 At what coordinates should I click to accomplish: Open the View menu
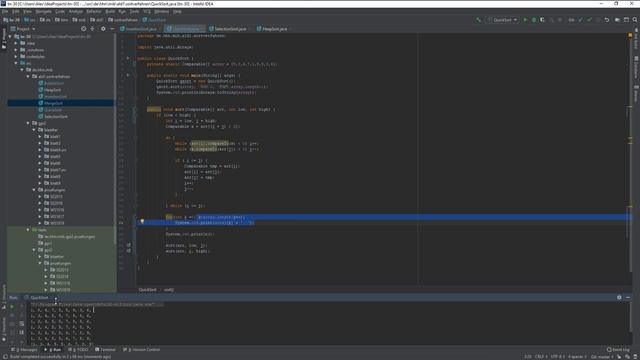(x=27, y=11)
